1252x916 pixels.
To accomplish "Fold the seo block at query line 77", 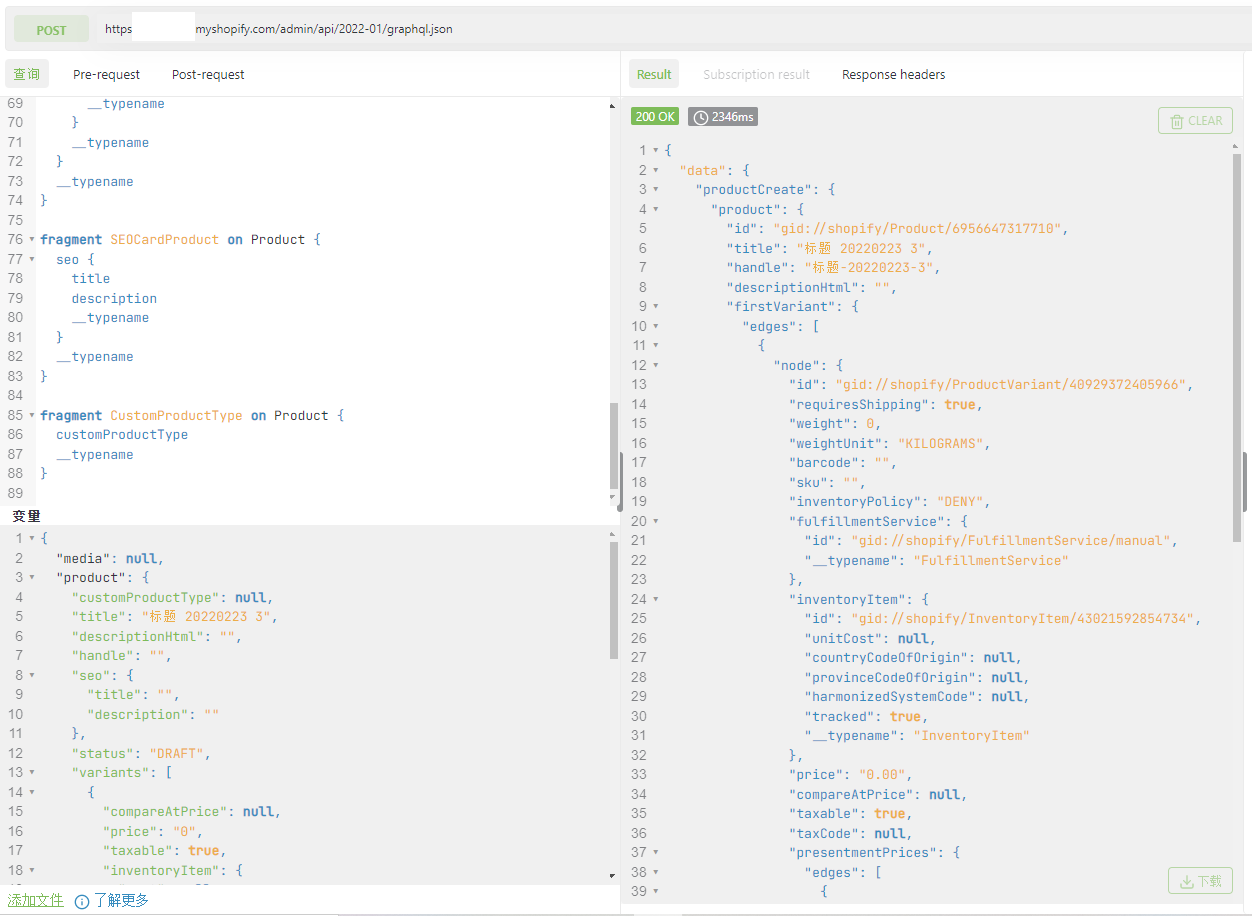I will coord(31,260).
